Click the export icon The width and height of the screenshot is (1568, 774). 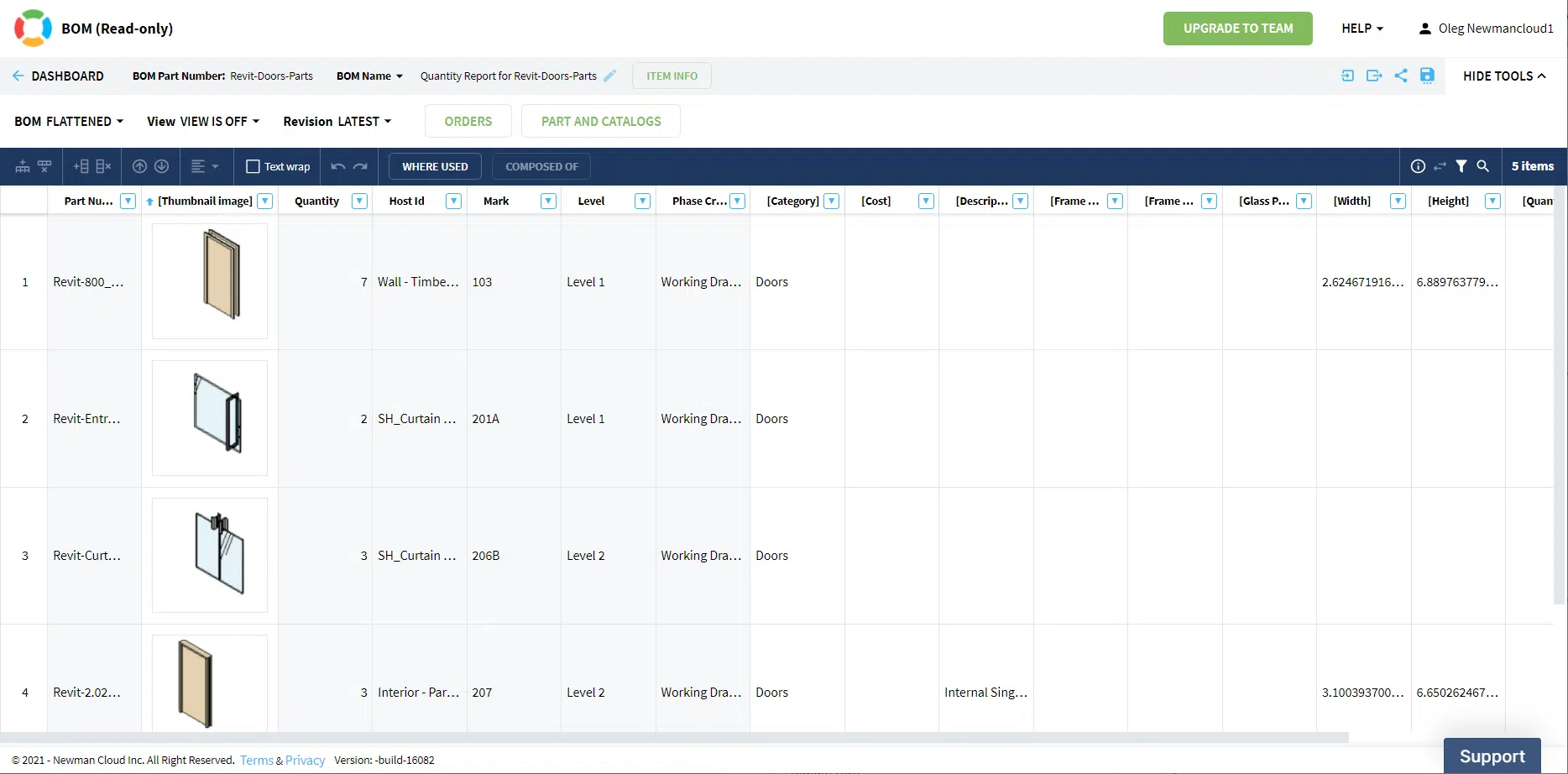[x=1374, y=76]
